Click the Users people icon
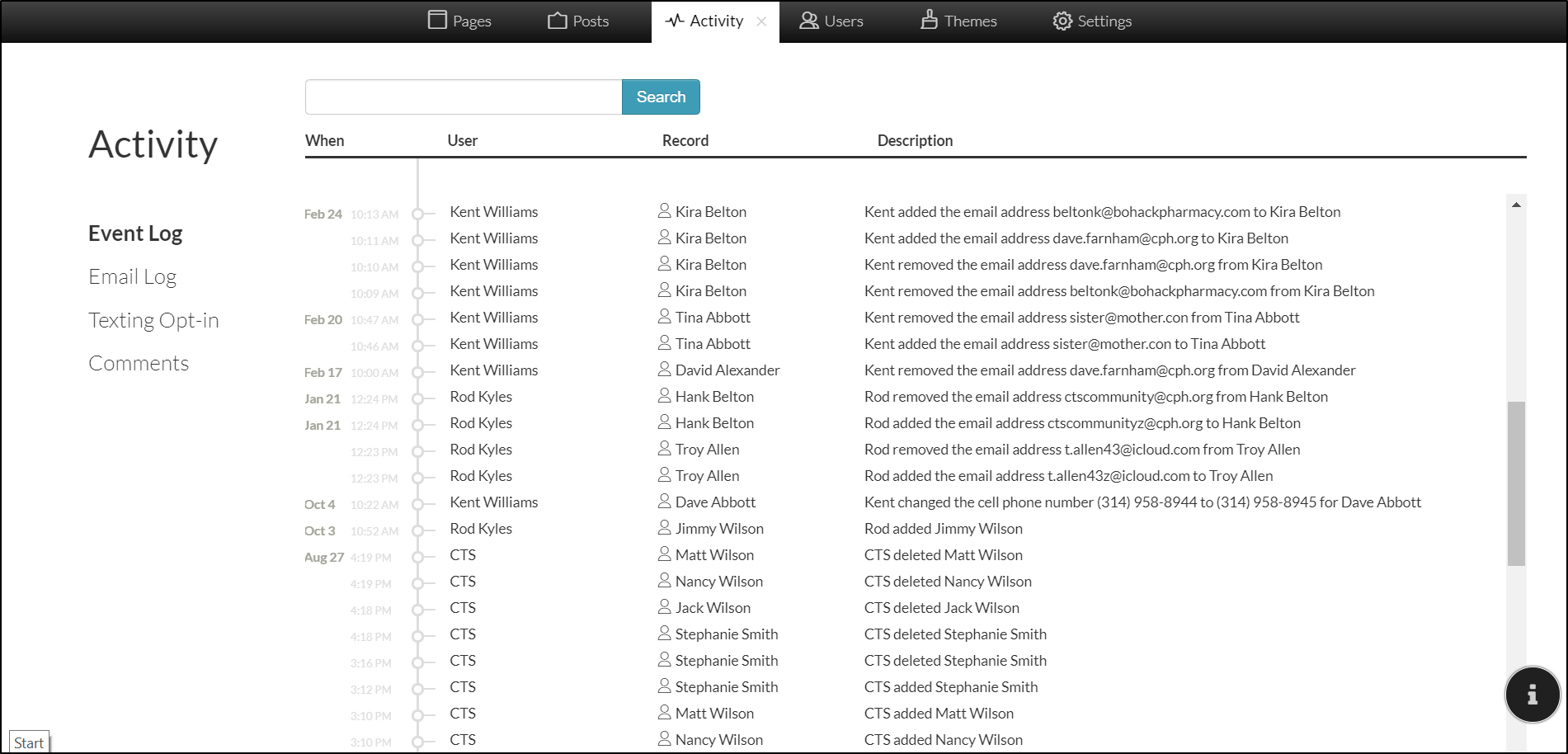Image resolution: width=1568 pixels, height=754 pixels. pyautogui.click(x=808, y=21)
